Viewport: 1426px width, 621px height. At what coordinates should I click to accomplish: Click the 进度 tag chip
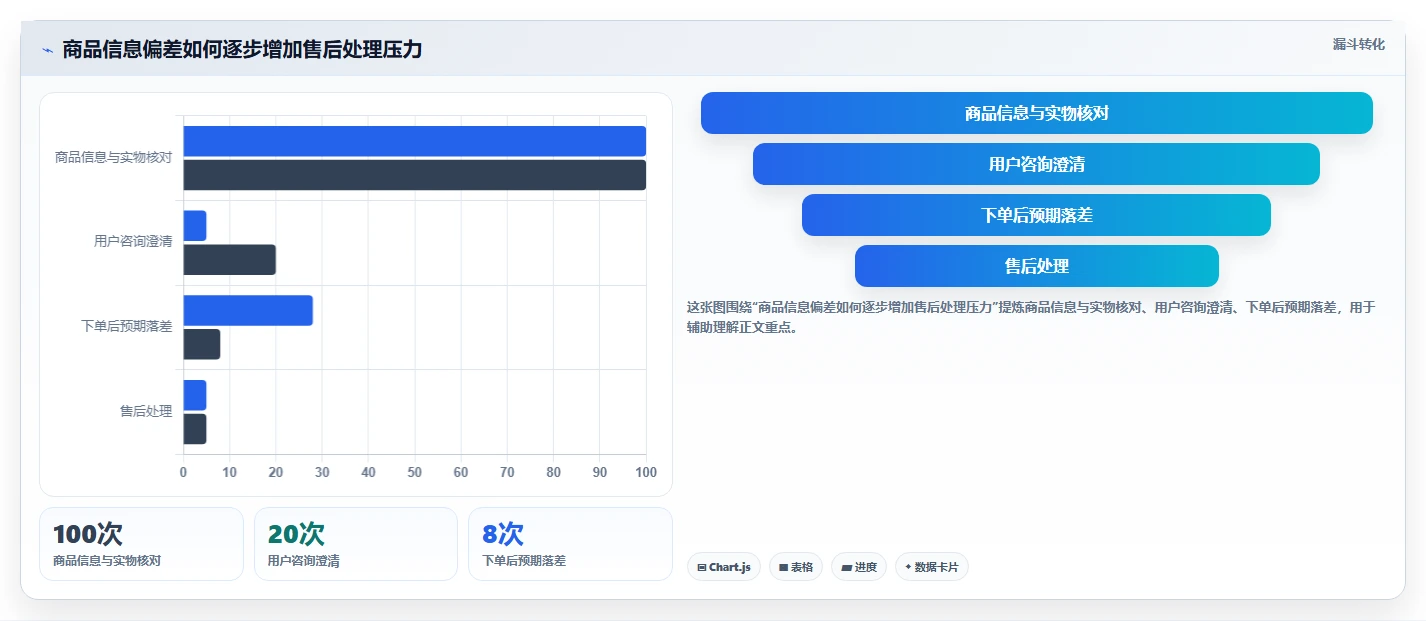tap(859, 567)
